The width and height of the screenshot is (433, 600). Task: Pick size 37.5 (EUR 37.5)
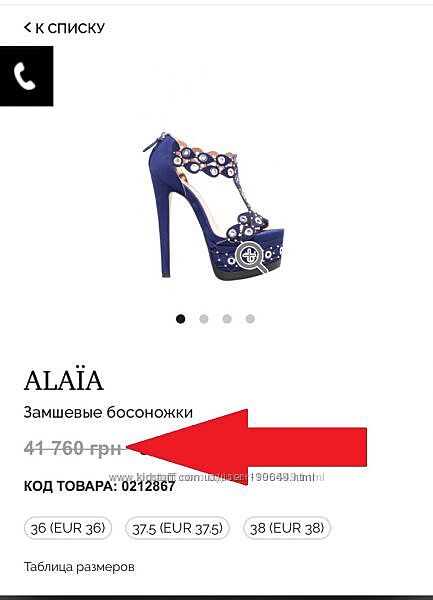click(177, 528)
